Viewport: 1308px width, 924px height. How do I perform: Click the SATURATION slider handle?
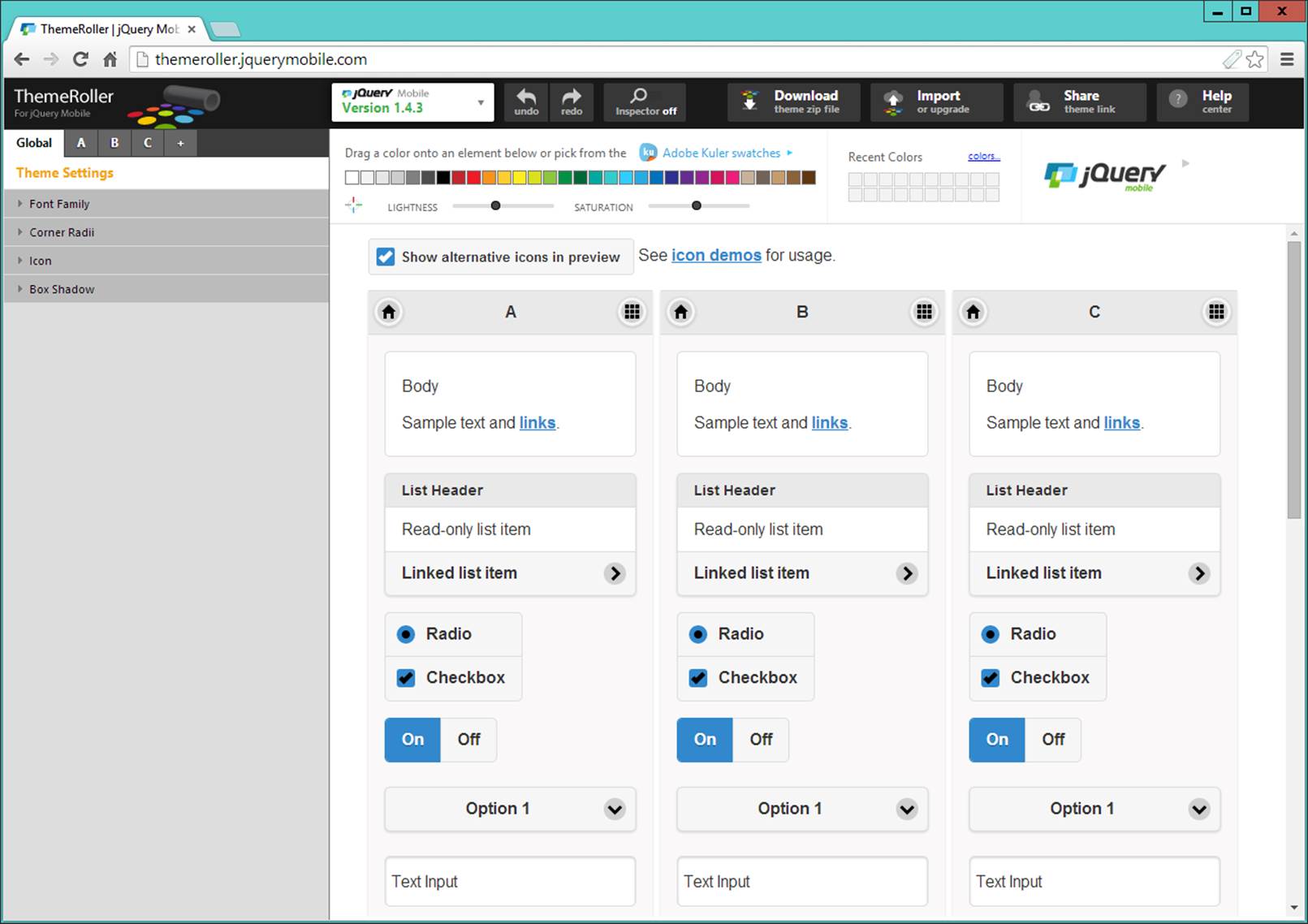pos(696,205)
